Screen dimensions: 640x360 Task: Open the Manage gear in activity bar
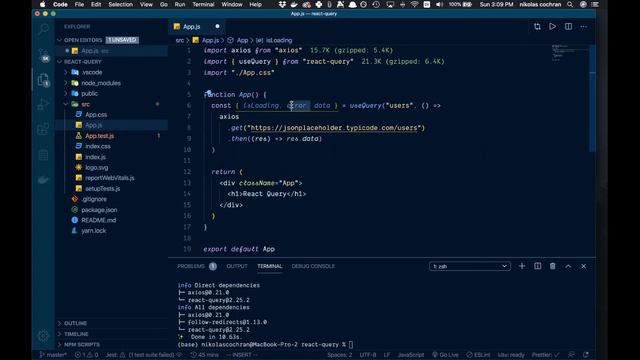click(43, 336)
